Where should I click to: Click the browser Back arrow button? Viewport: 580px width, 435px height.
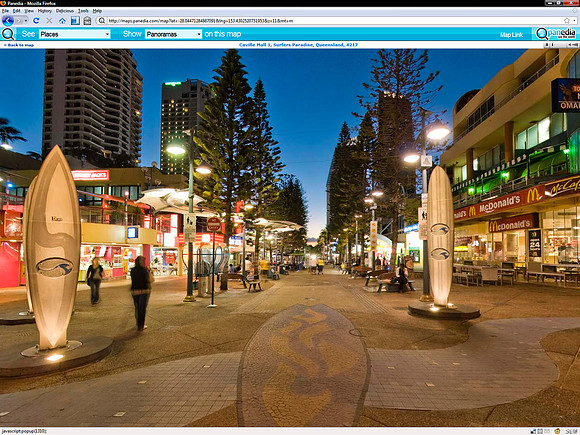point(7,21)
